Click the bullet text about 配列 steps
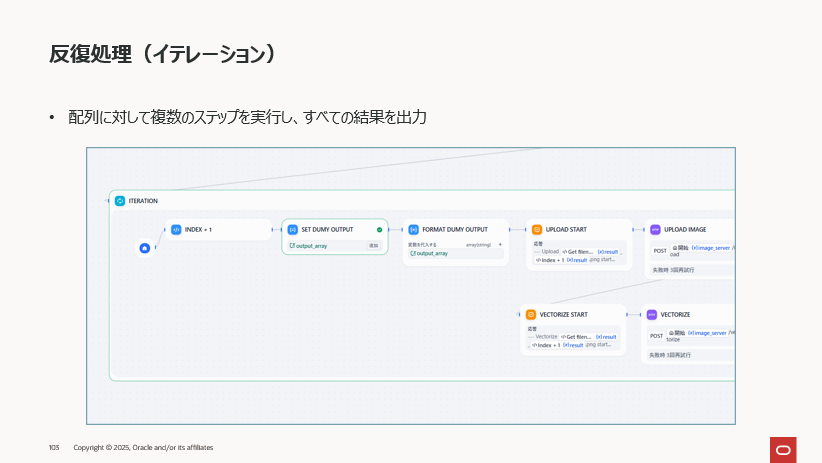 247,117
